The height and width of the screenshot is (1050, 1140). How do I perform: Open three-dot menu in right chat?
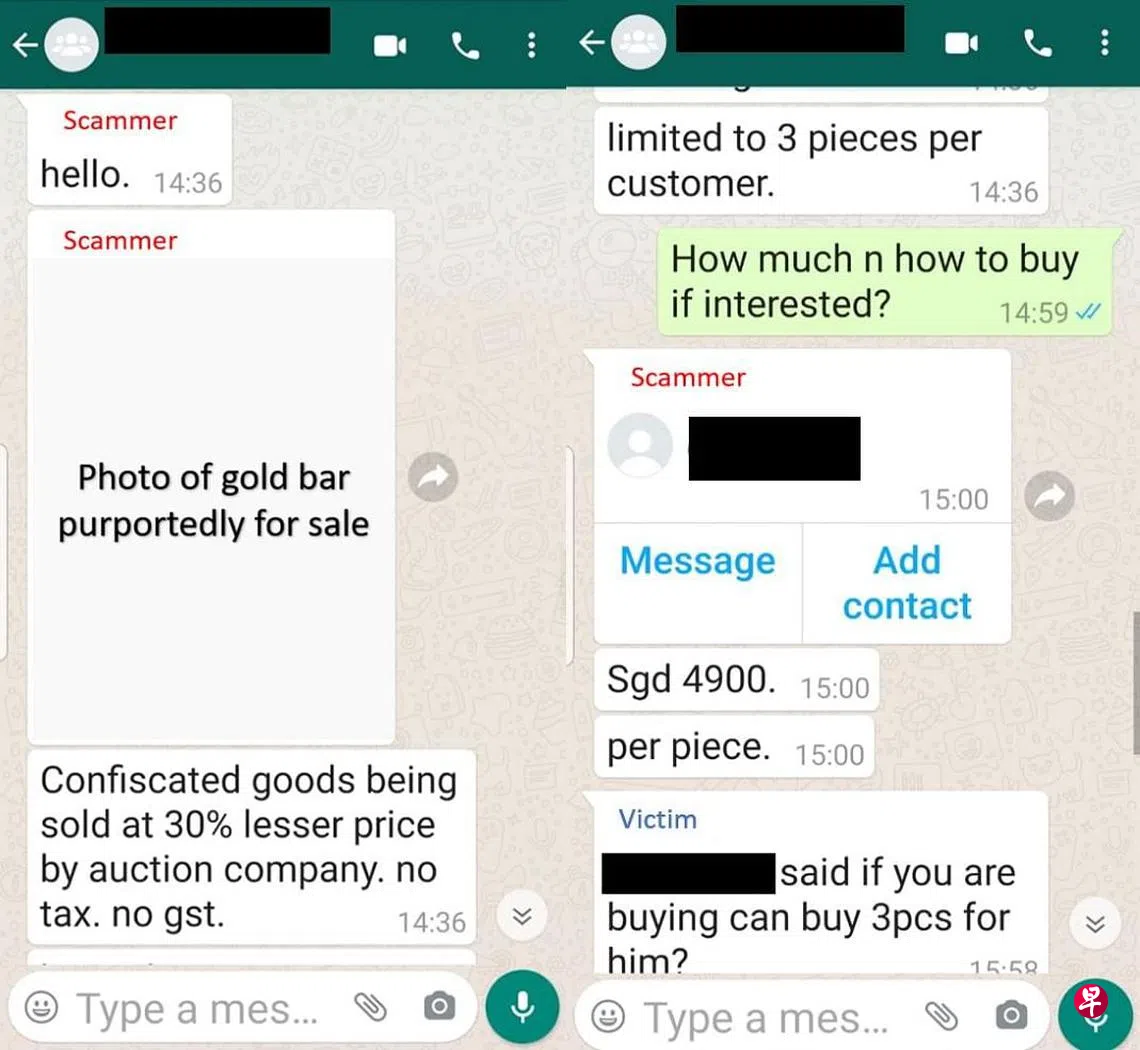(x=1104, y=42)
